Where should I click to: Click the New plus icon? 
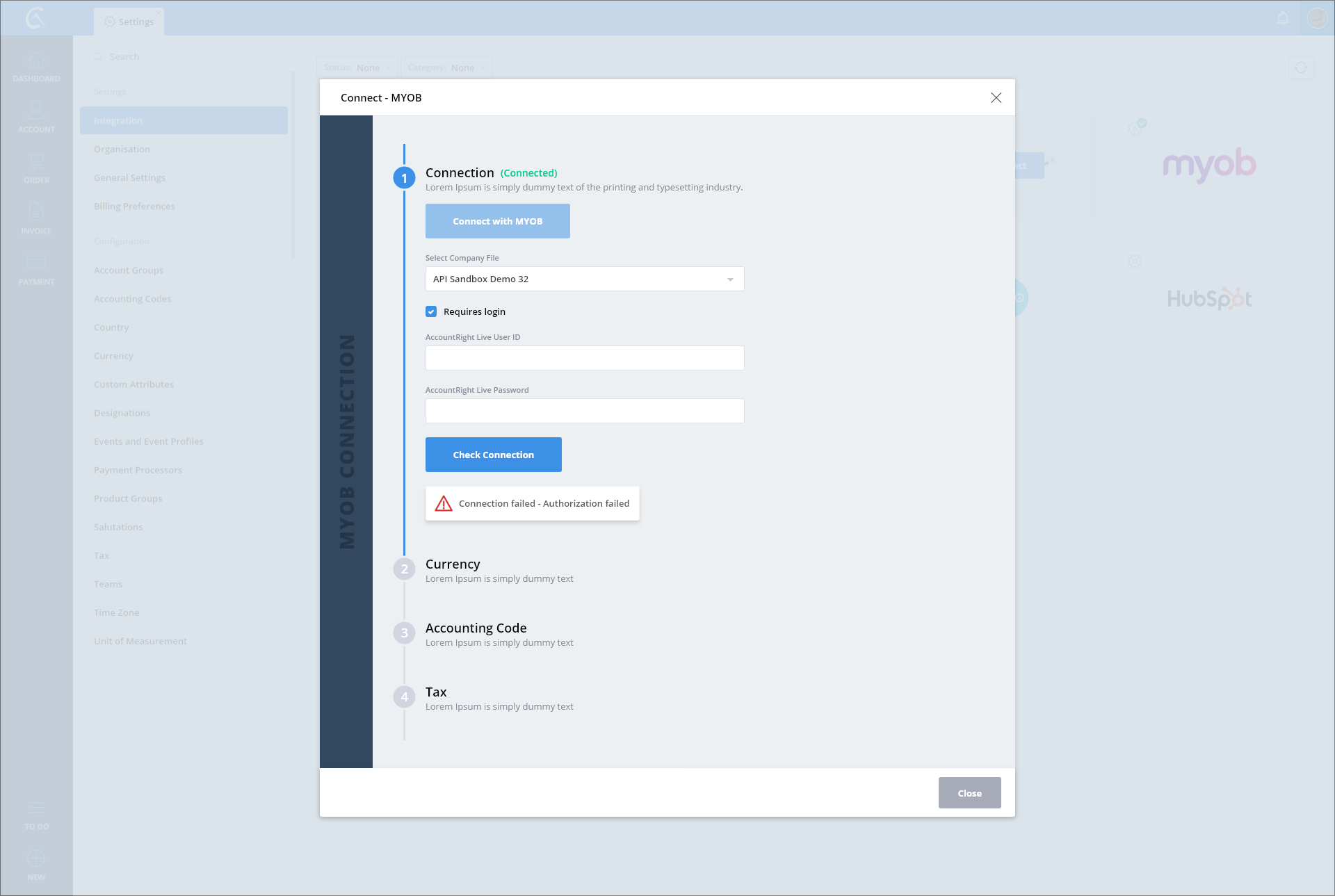point(36,859)
